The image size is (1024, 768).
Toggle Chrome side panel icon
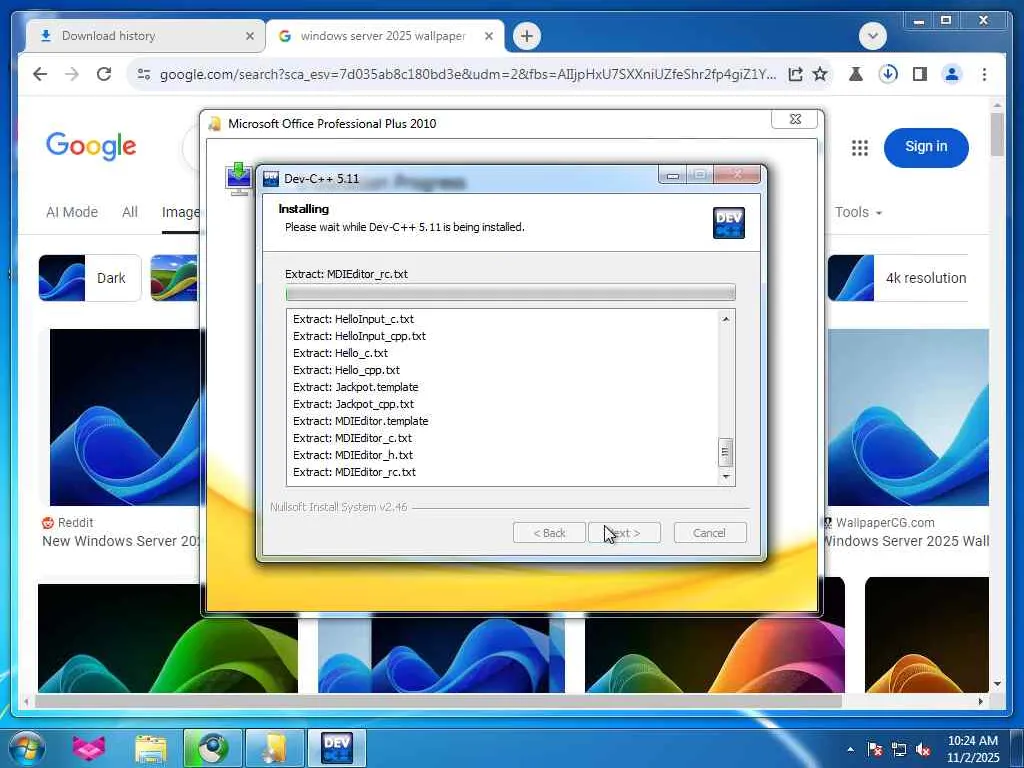pyautogui.click(x=920, y=74)
